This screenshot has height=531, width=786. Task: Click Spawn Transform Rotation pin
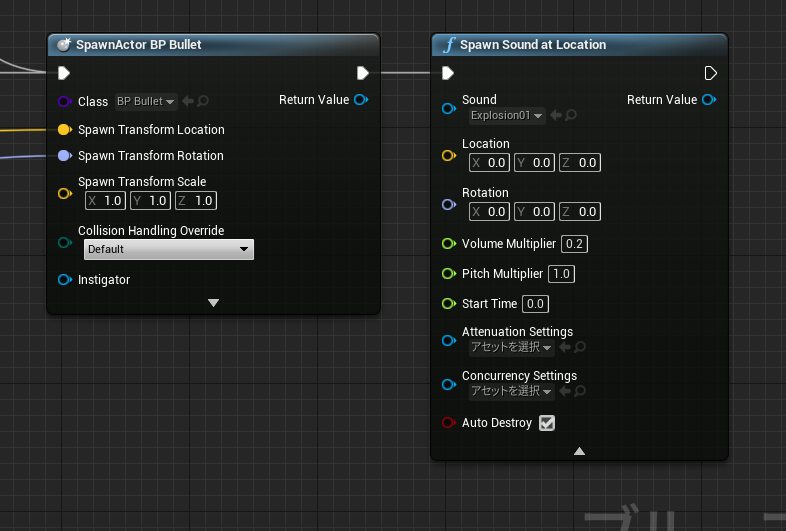click(x=65, y=155)
